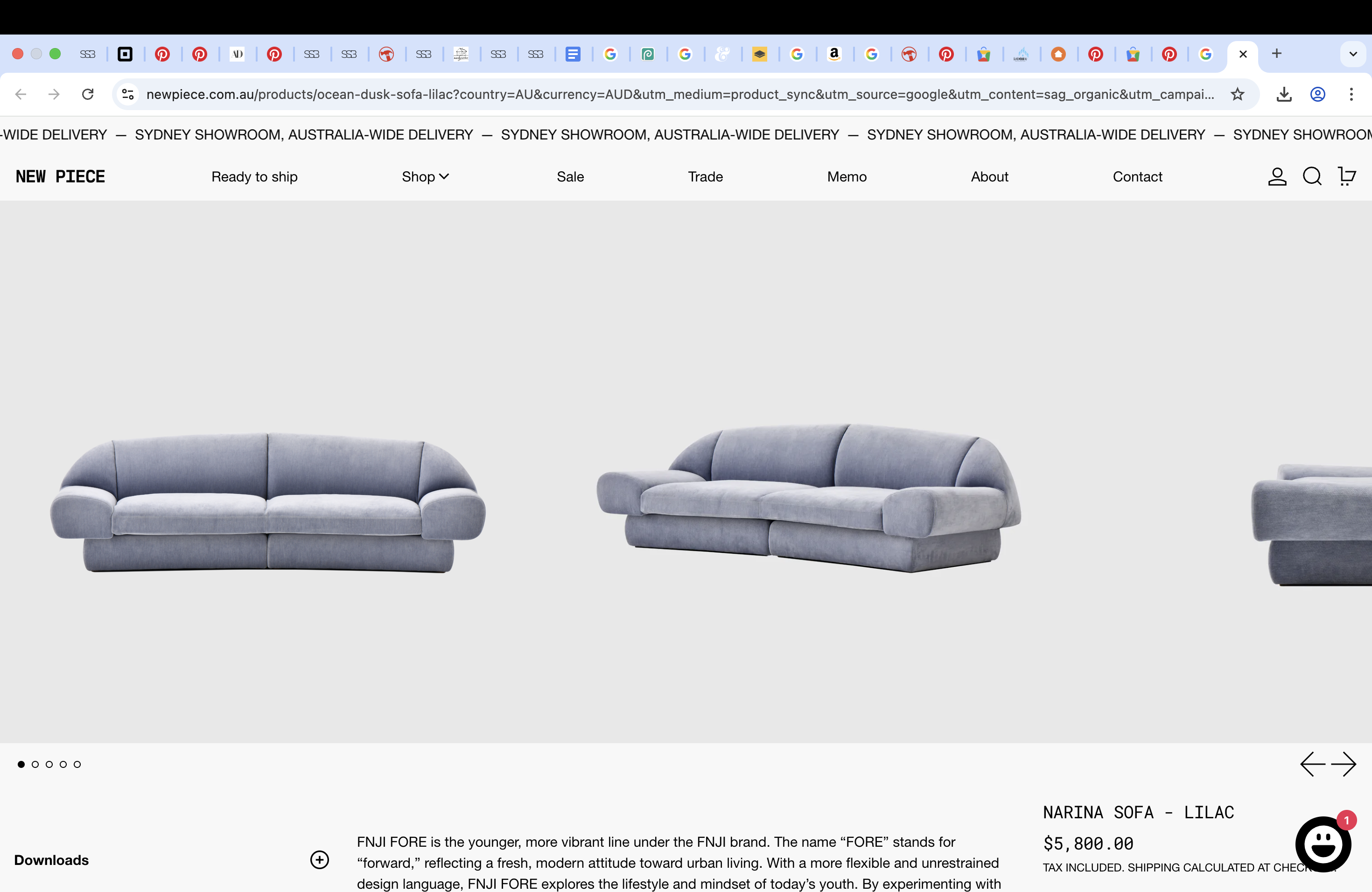Click the NEW PIECE logo link
The image size is (1372, 892).
61,176
